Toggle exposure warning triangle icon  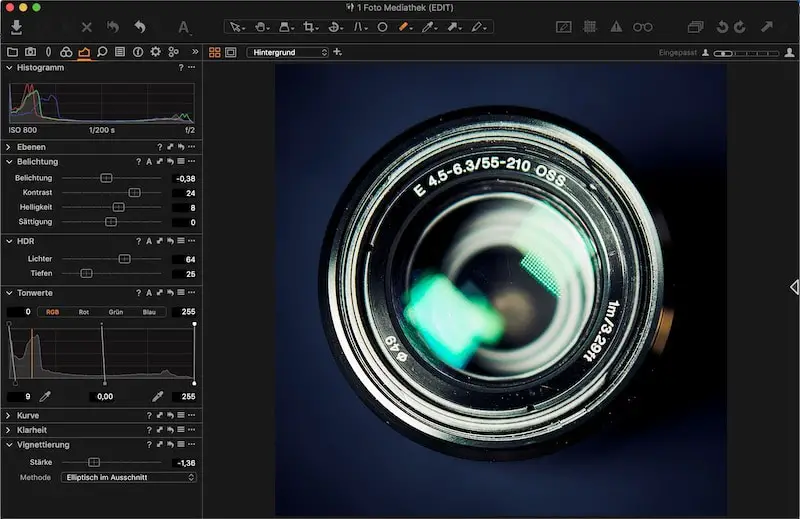[x=616, y=27]
